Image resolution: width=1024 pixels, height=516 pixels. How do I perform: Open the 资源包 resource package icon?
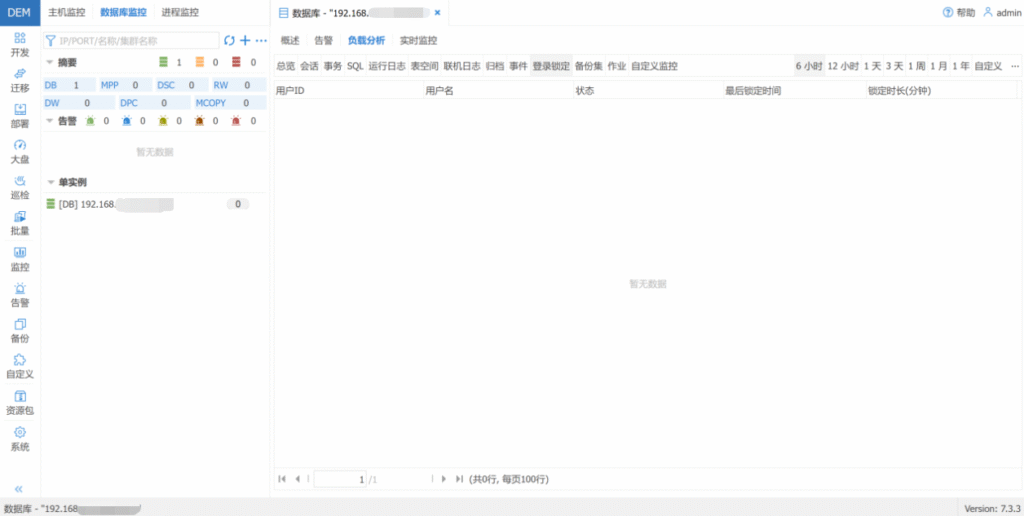[x=20, y=397]
